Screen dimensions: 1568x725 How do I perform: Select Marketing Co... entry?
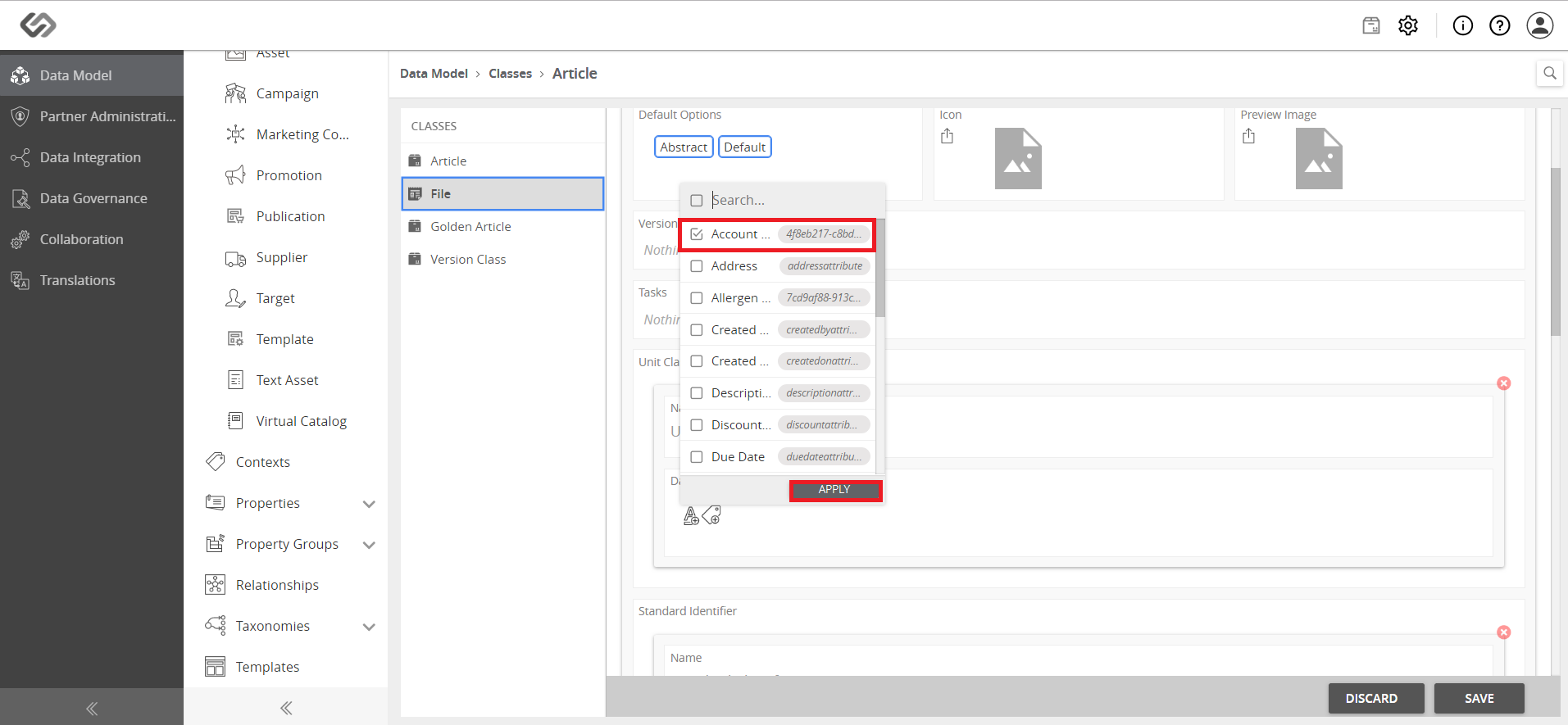point(287,134)
